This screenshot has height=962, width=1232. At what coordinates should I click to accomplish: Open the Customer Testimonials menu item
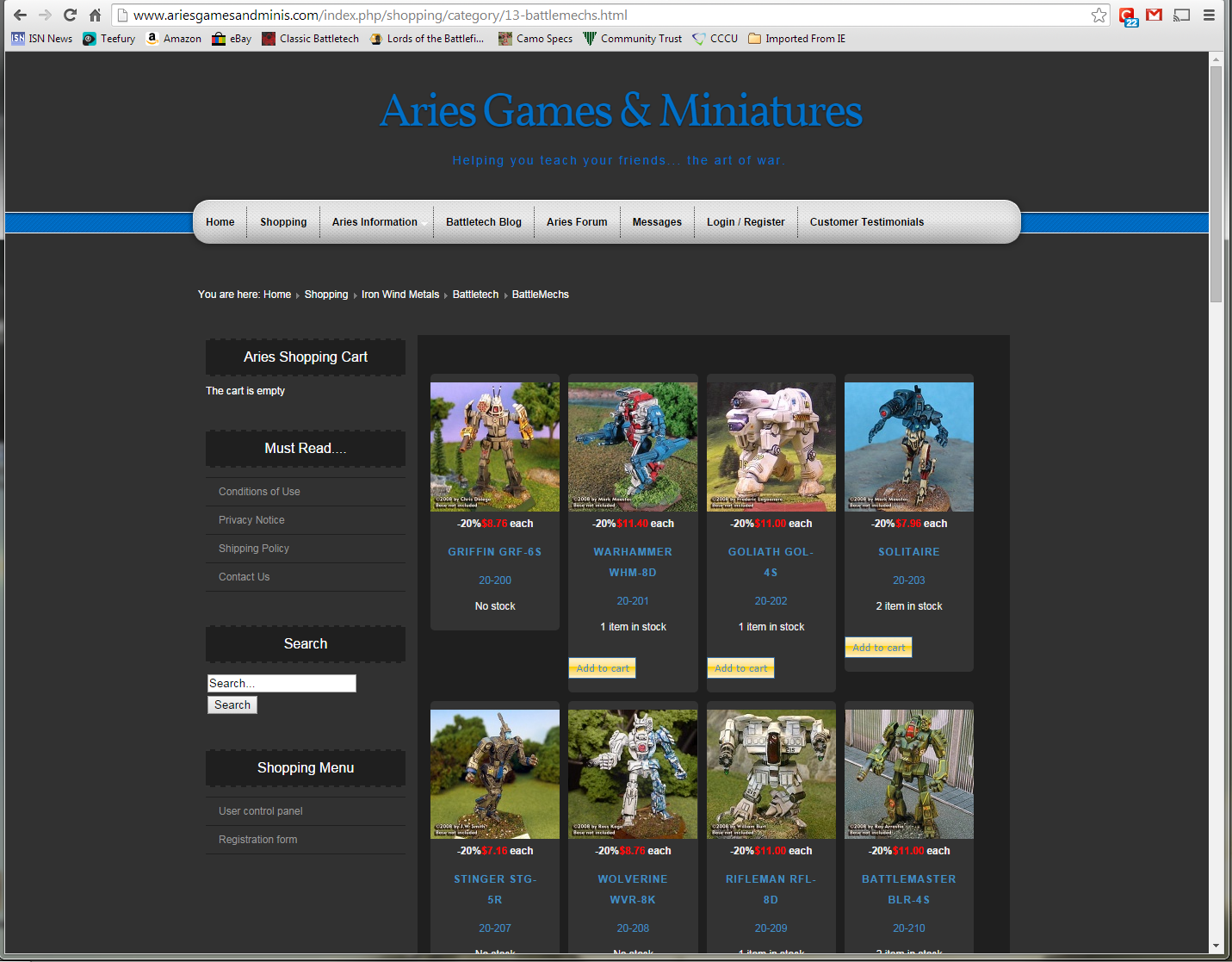pos(867,222)
